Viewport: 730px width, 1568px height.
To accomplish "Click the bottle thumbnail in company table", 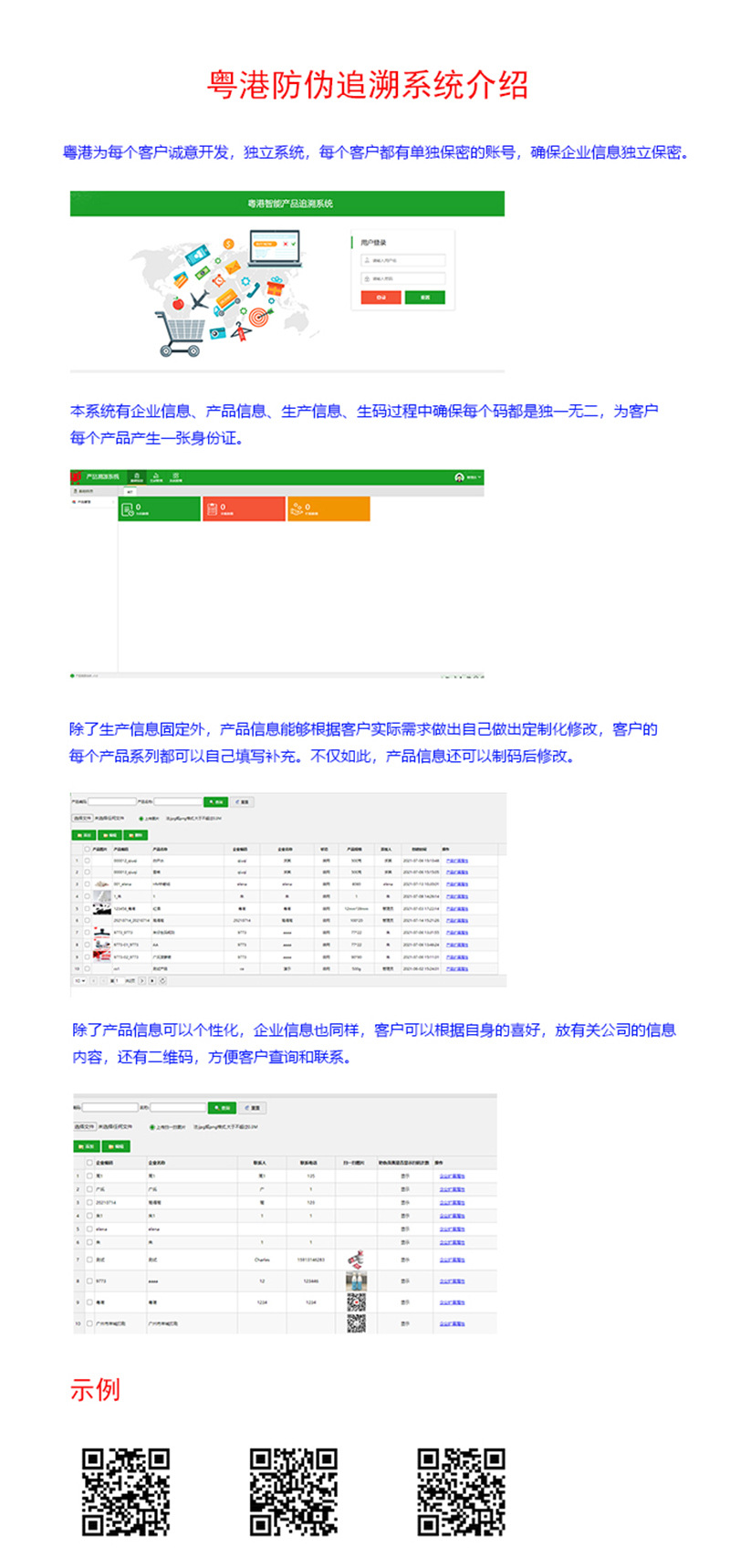I will coord(355,1281).
